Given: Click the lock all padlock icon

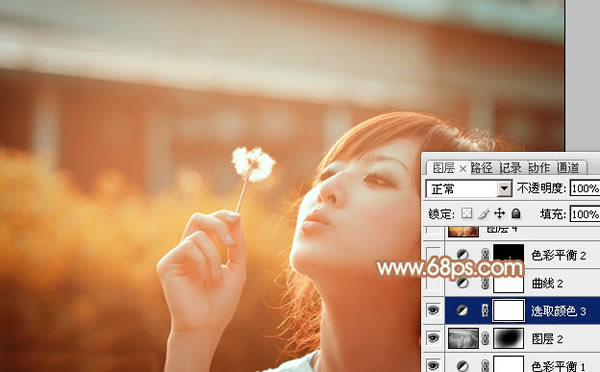Looking at the screenshot, I should point(516,214).
